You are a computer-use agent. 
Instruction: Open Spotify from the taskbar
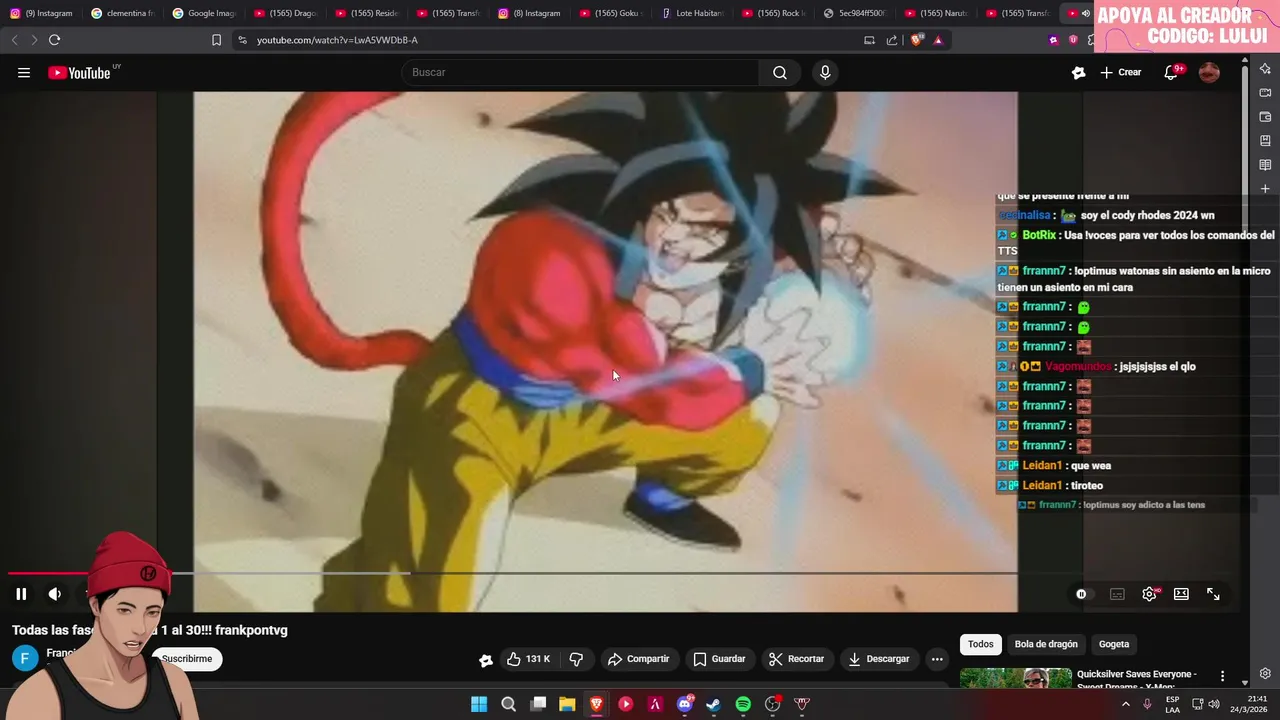tap(743, 704)
